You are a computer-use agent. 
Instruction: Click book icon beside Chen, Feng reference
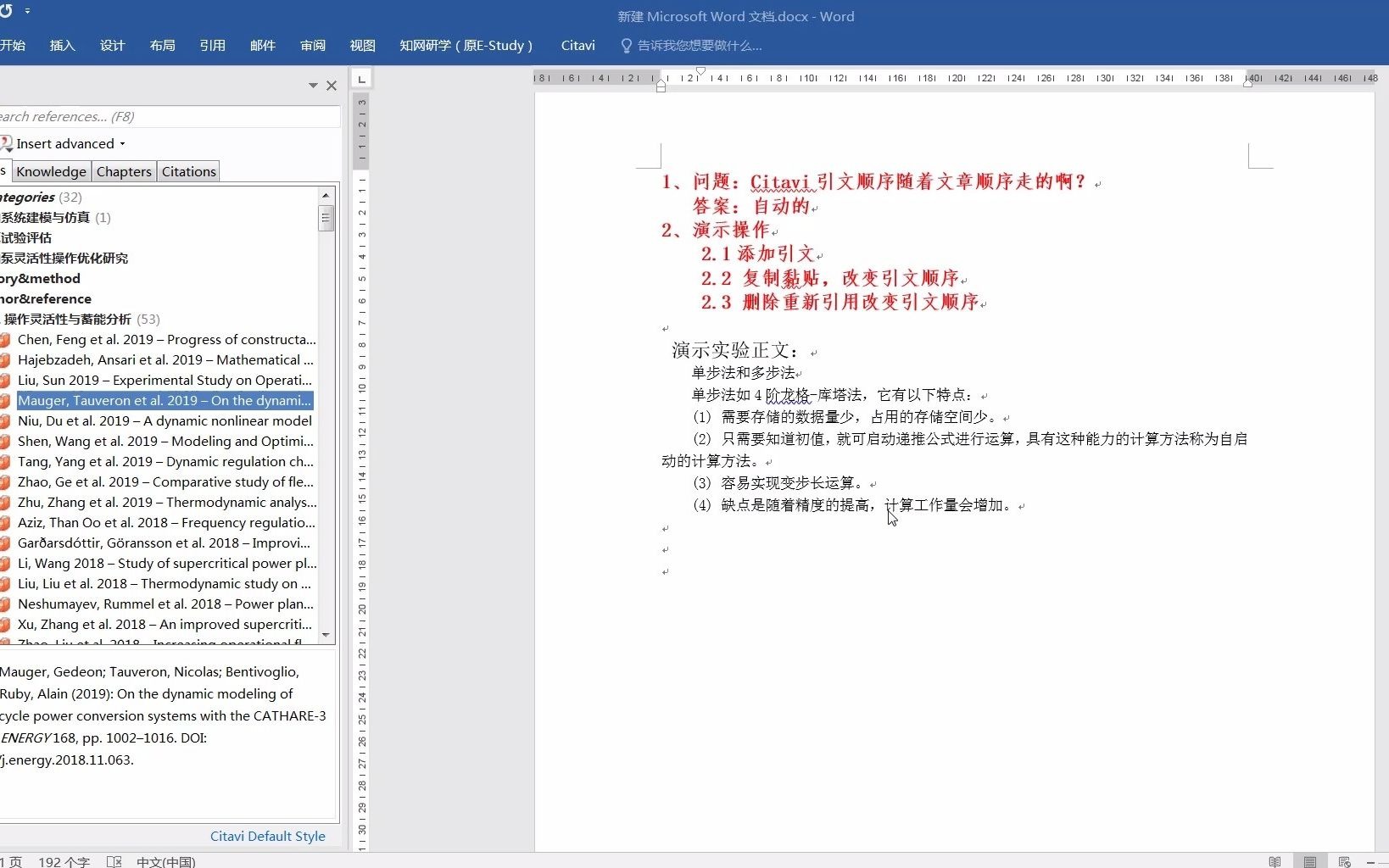click(5, 340)
